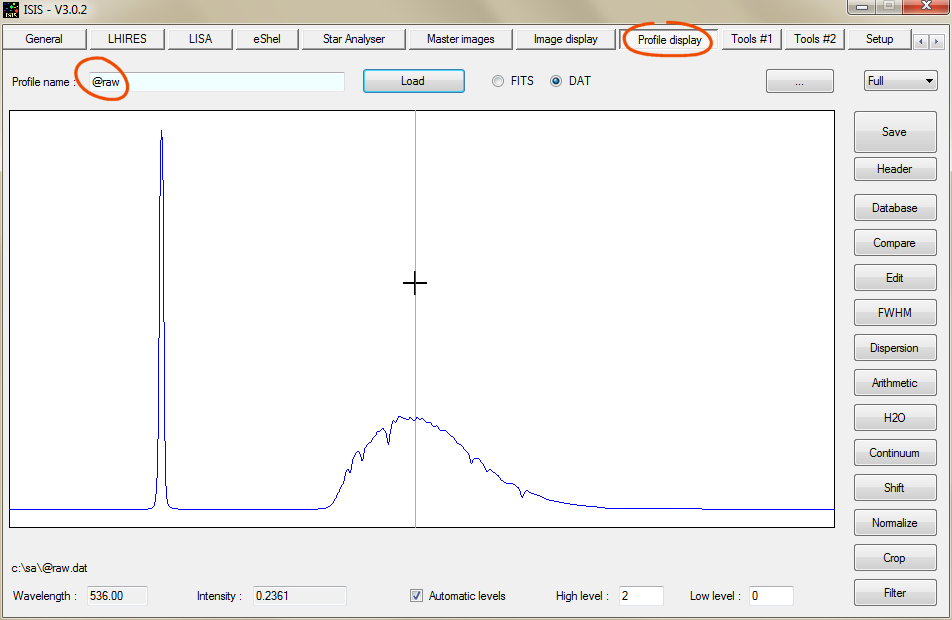Viewport: 952px width, 620px height.
Task: Click the Continuum button
Action: click(894, 453)
